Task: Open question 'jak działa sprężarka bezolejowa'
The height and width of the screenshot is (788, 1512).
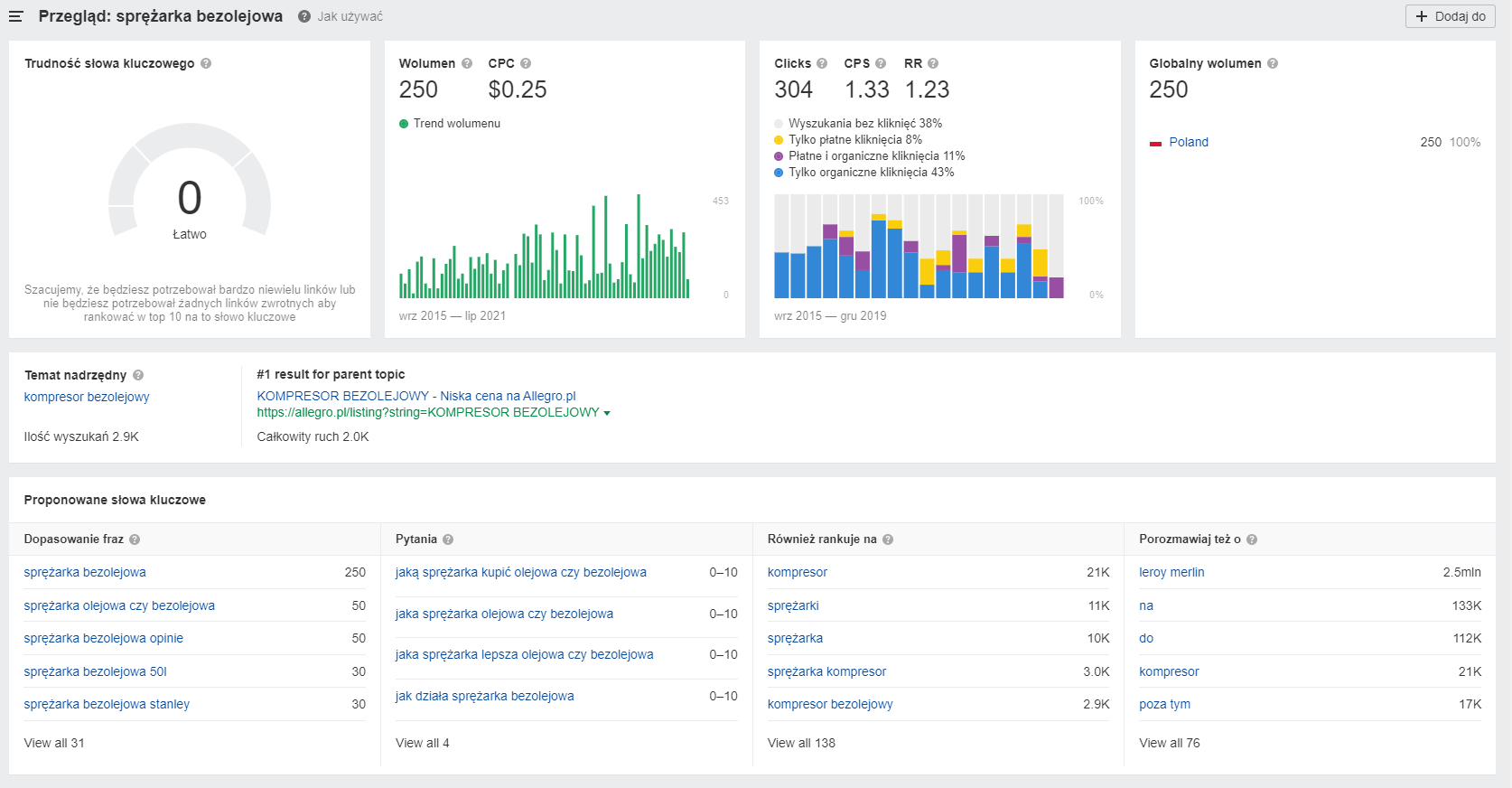Action: coord(485,696)
